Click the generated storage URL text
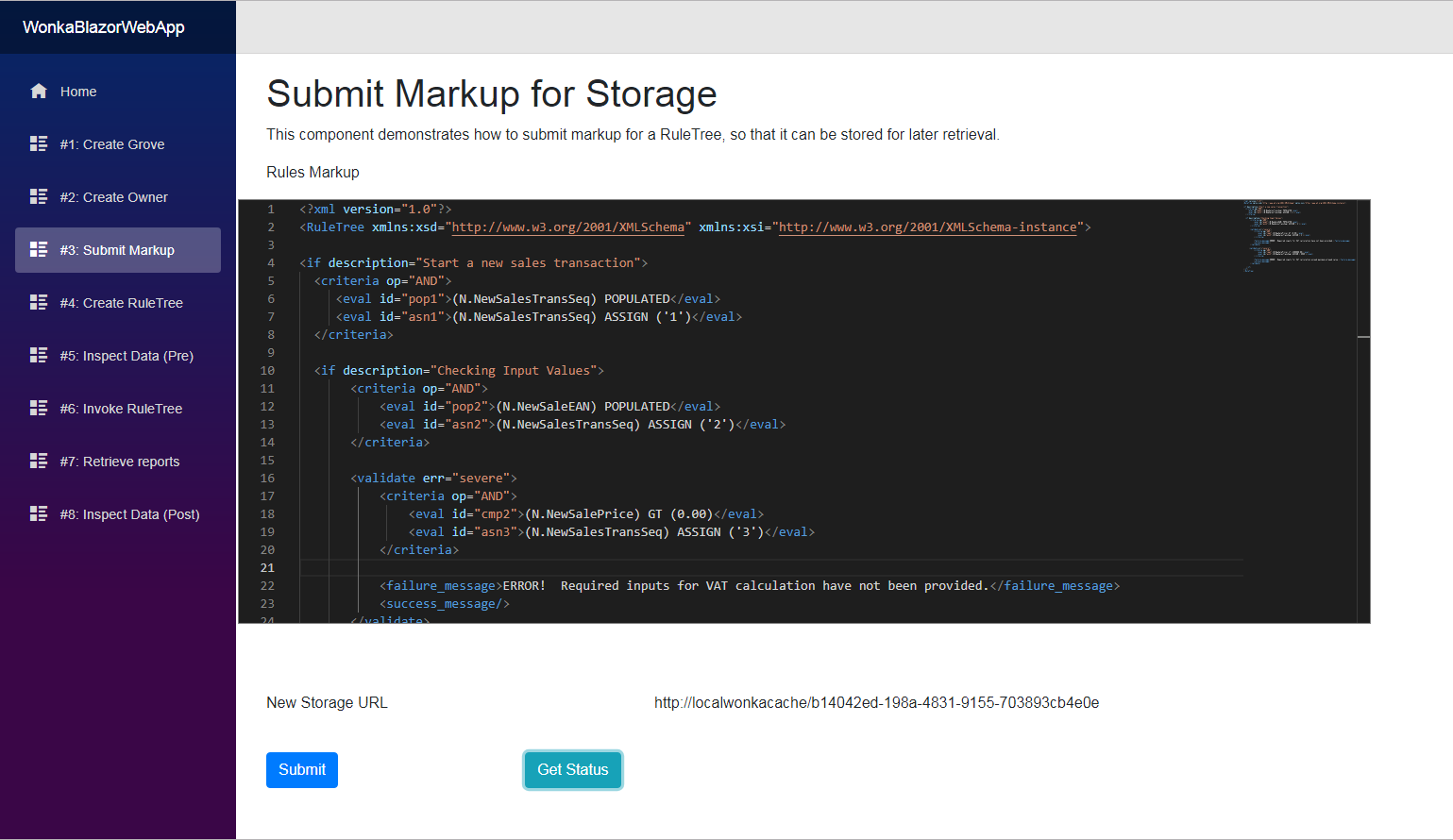The image size is (1453, 840). [876, 703]
